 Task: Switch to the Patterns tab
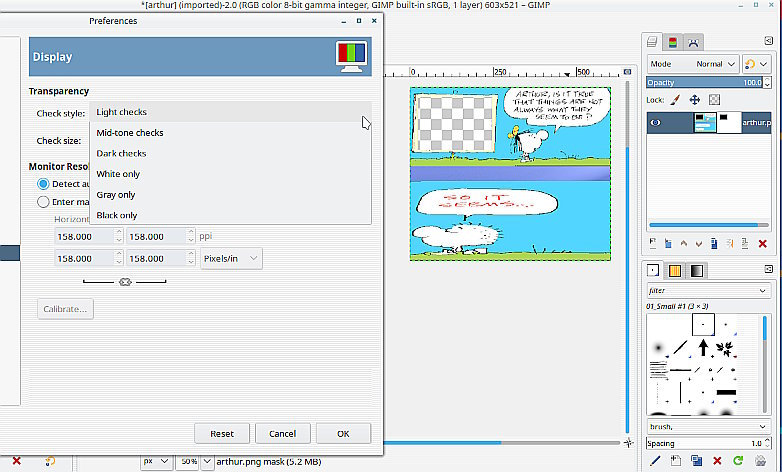[674, 270]
